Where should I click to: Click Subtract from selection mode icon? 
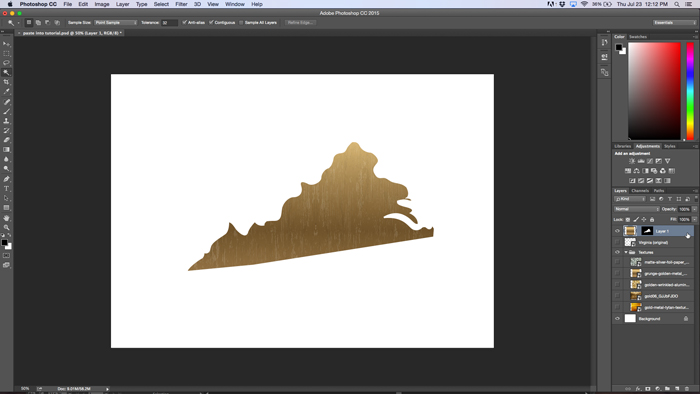click(48, 22)
